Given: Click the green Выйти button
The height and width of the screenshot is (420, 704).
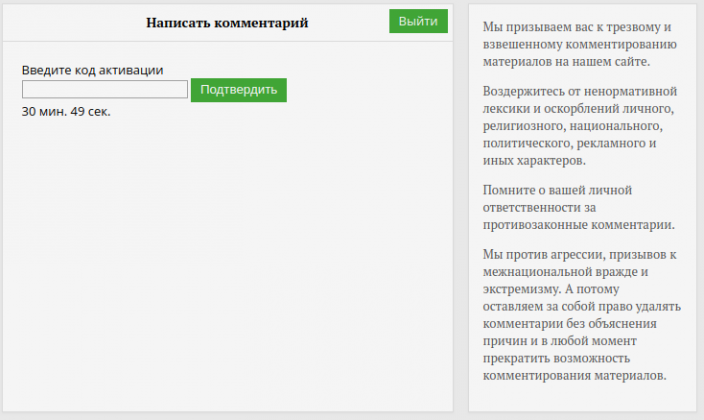Looking at the screenshot, I should pyautogui.click(x=418, y=21).
